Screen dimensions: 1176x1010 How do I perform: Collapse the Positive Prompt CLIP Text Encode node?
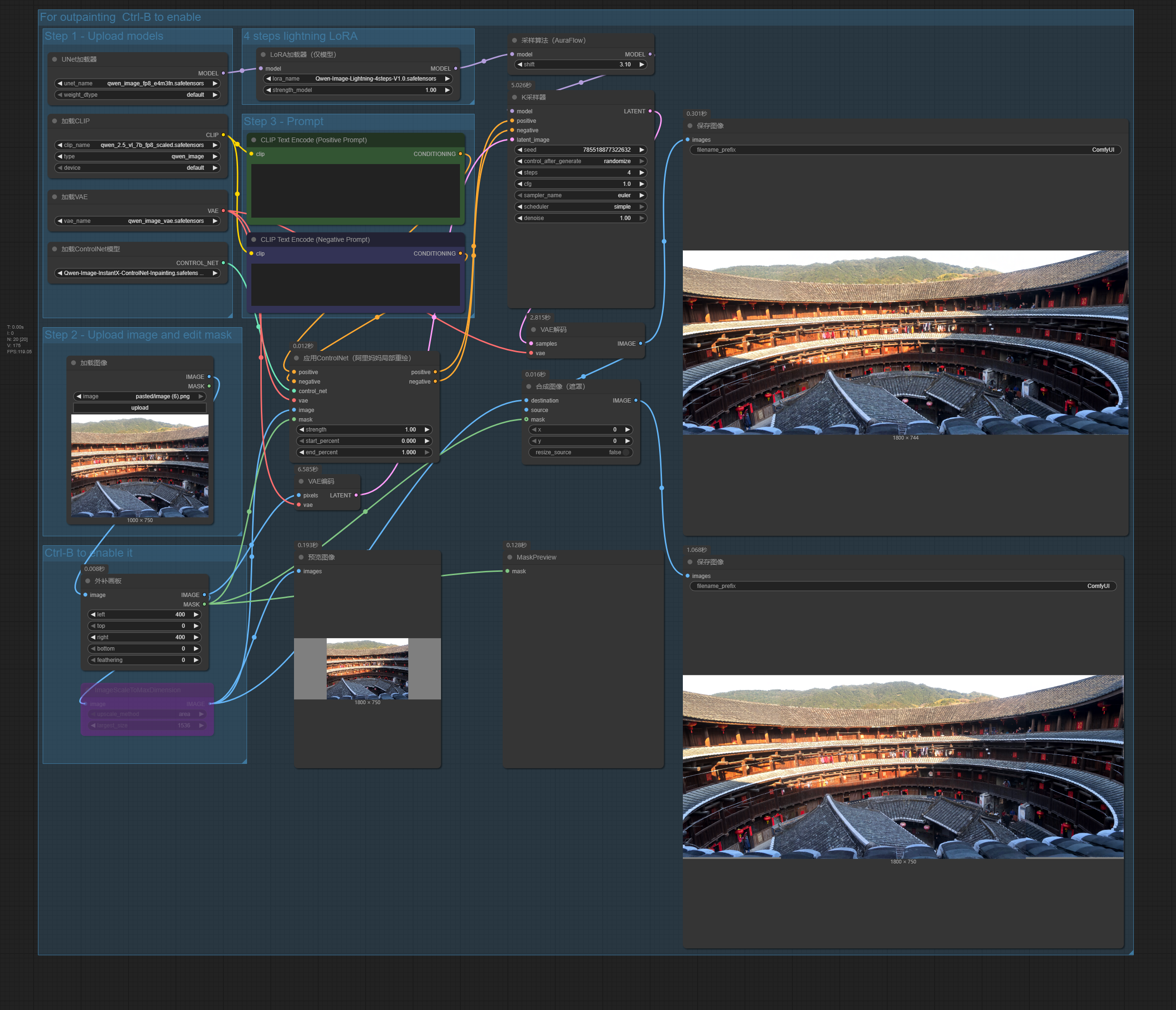pyautogui.click(x=254, y=139)
